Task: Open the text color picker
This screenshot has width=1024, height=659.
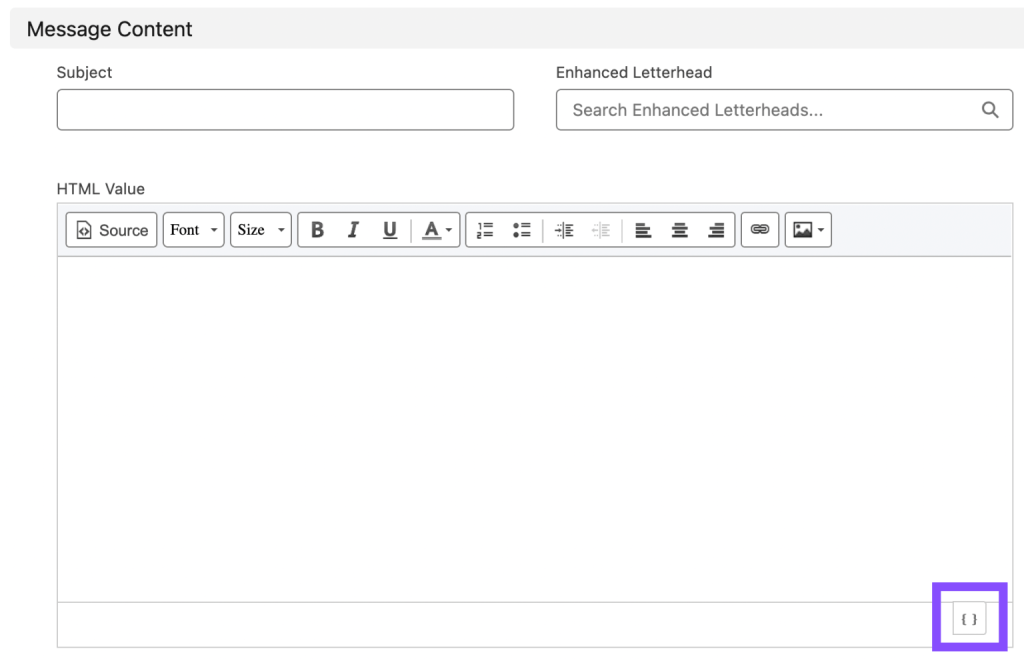Action: pos(432,229)
